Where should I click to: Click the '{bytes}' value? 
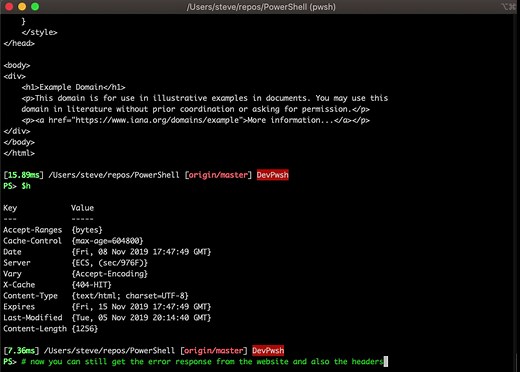[x=87, y=230]
